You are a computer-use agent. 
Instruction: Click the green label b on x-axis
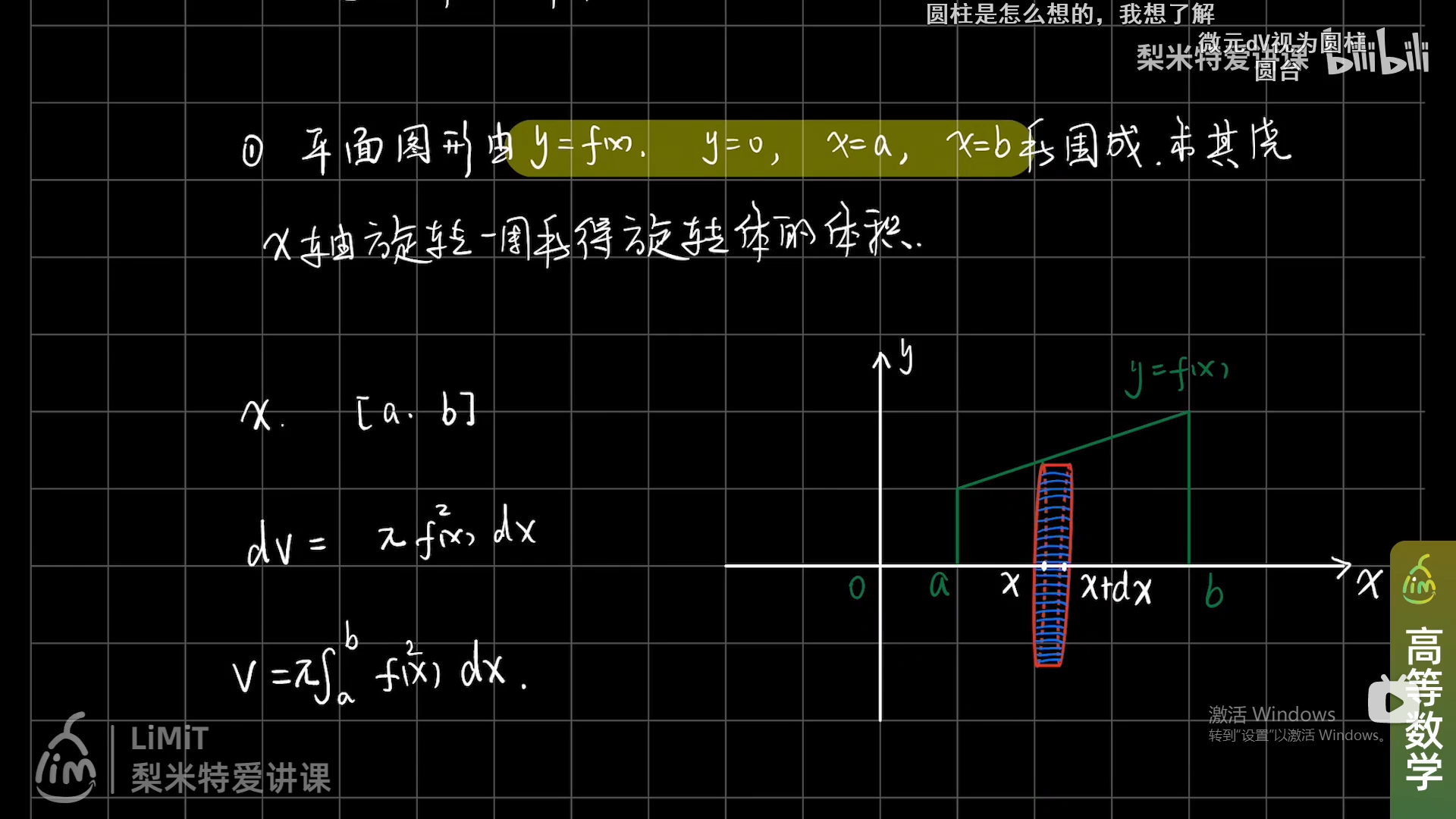pos(1213,591)
